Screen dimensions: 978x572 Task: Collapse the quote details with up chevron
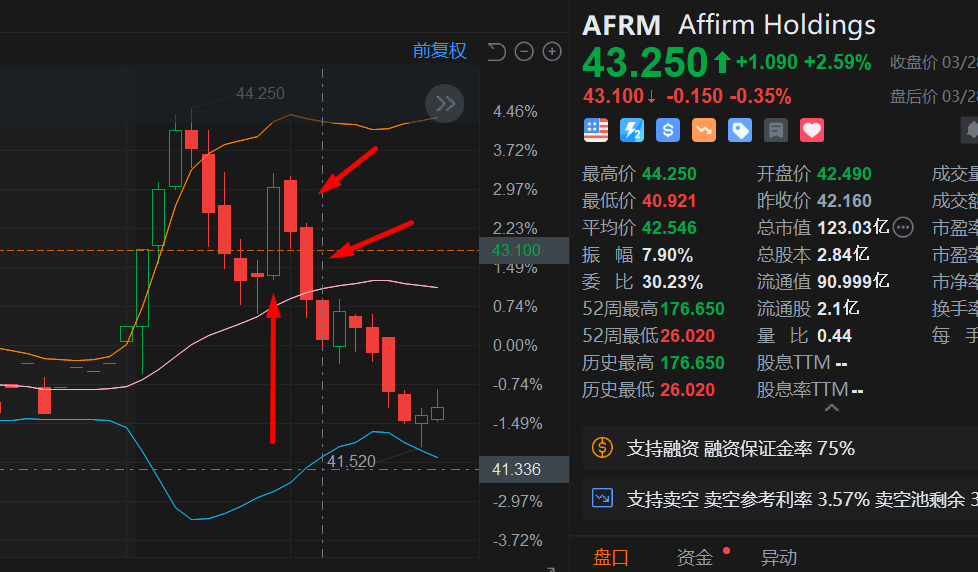click(x=831, y=408)
